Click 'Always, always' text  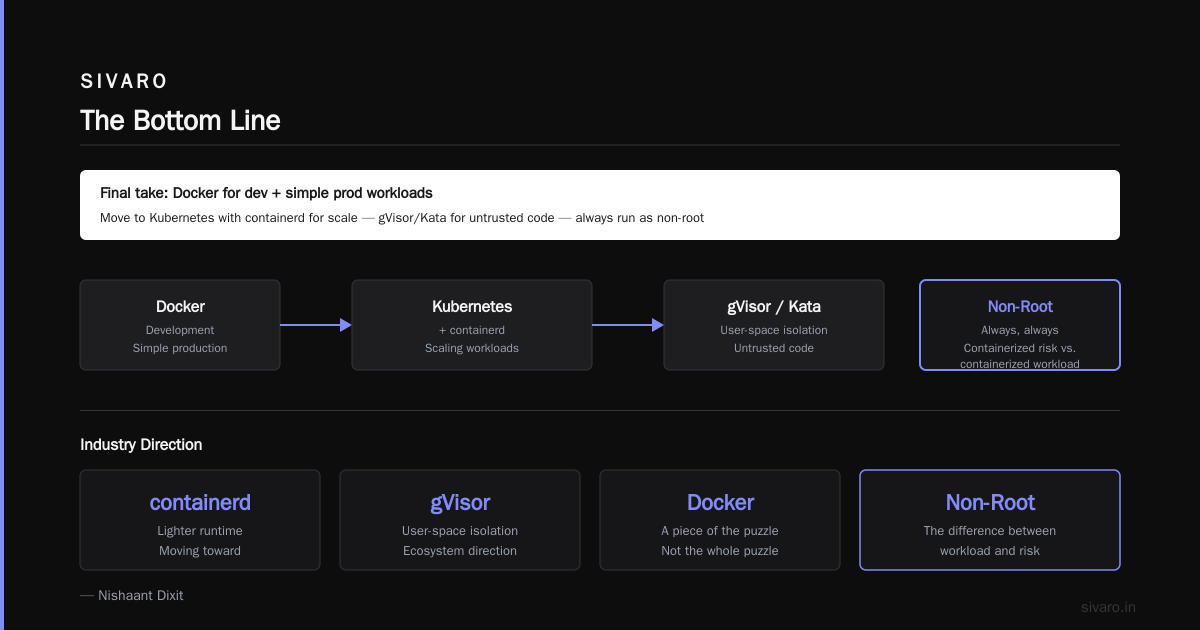click(x=1020, y=330)
